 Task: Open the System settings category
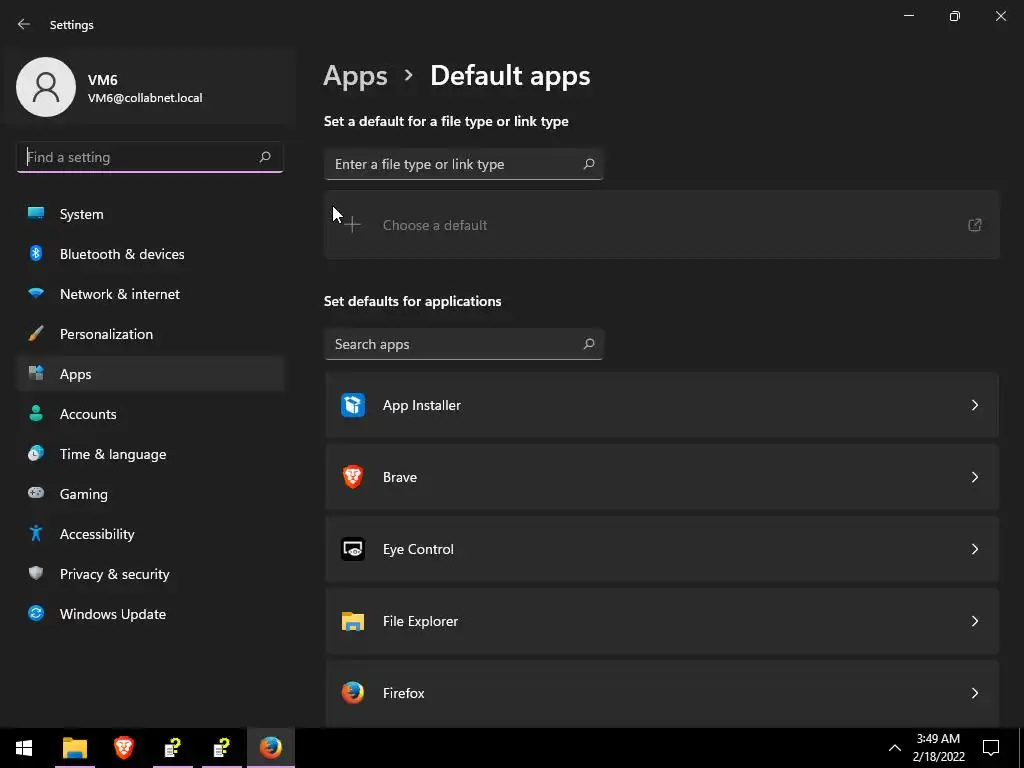[x=151, y=214]
